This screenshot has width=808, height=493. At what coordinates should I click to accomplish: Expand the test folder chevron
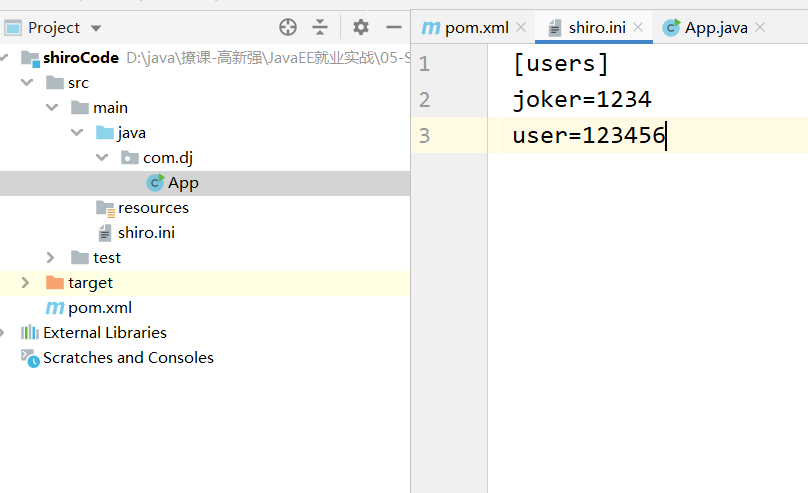pos(50,258)
